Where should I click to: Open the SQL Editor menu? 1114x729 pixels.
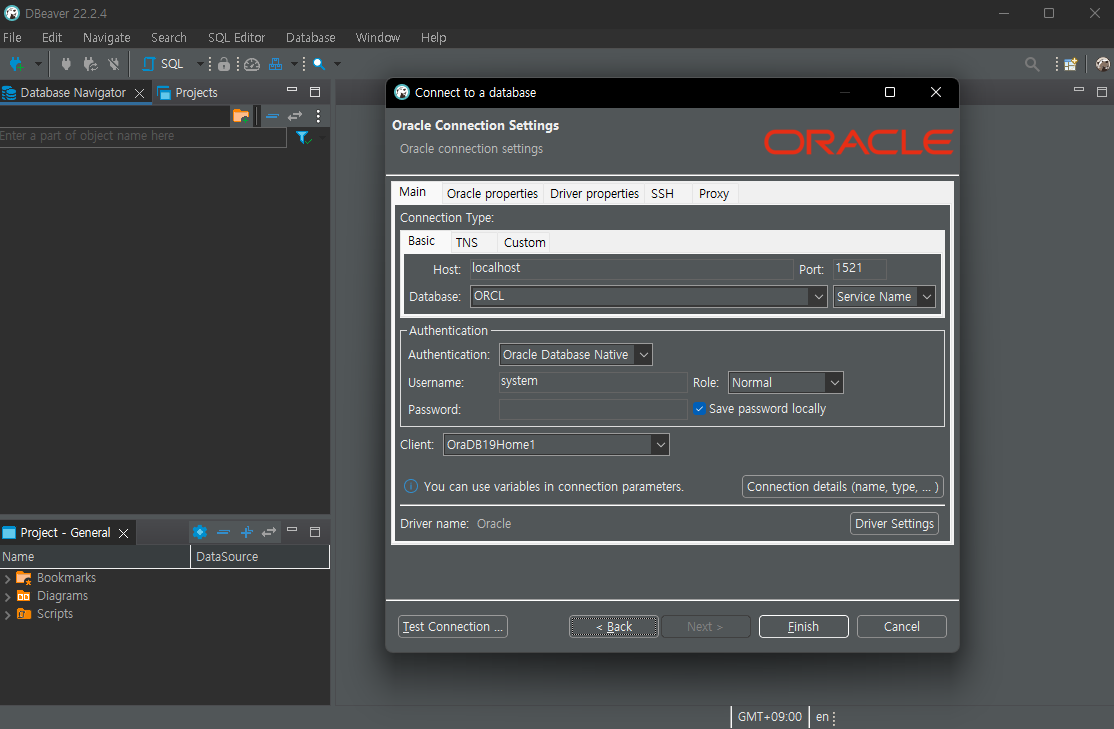click(x=236, y=38)
